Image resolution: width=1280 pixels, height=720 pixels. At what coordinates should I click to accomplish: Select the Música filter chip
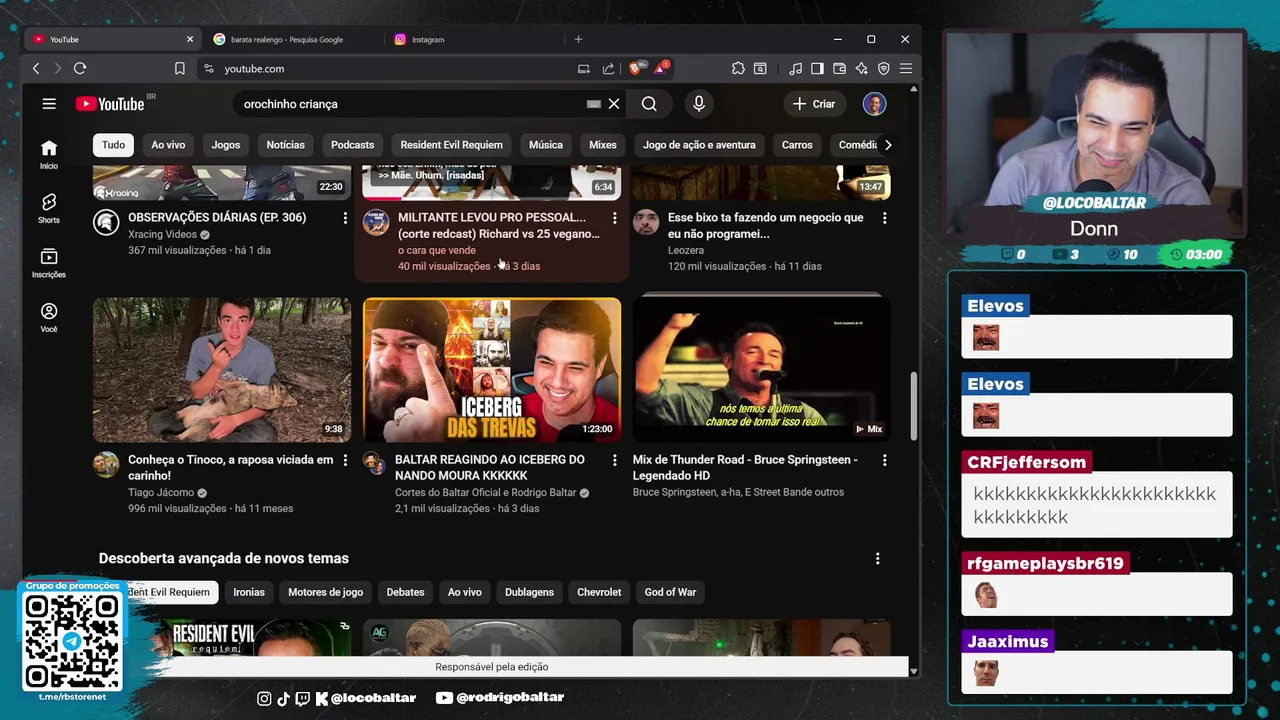[x=546, y=145]
